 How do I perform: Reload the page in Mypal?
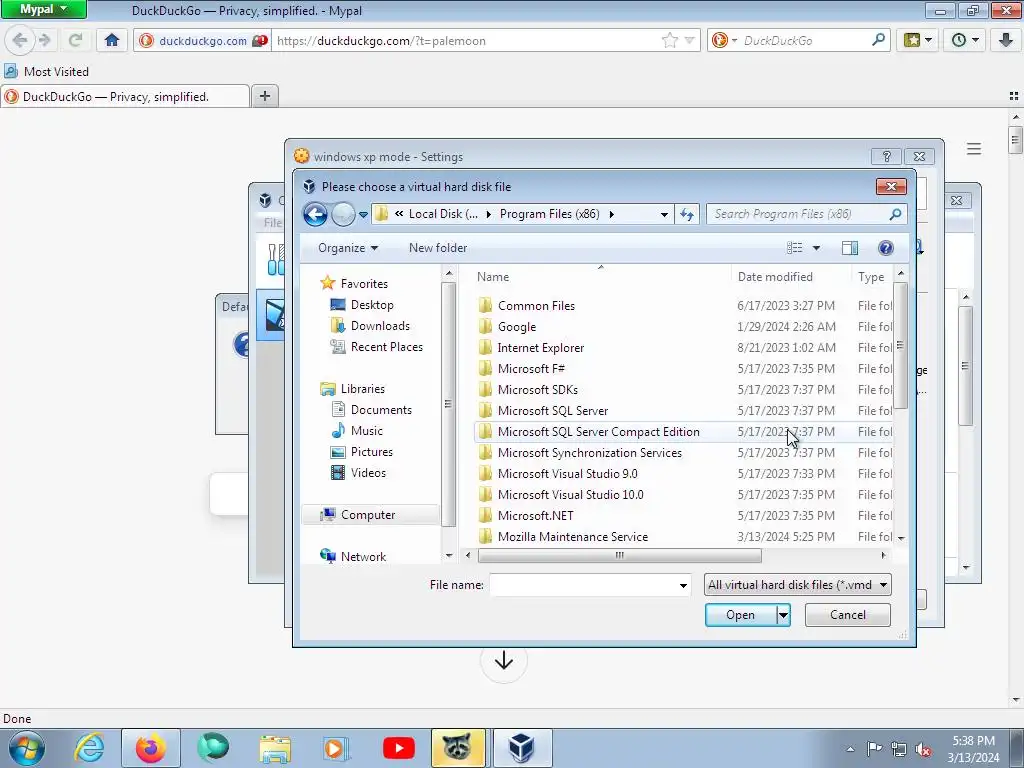(x=75, y=40)
